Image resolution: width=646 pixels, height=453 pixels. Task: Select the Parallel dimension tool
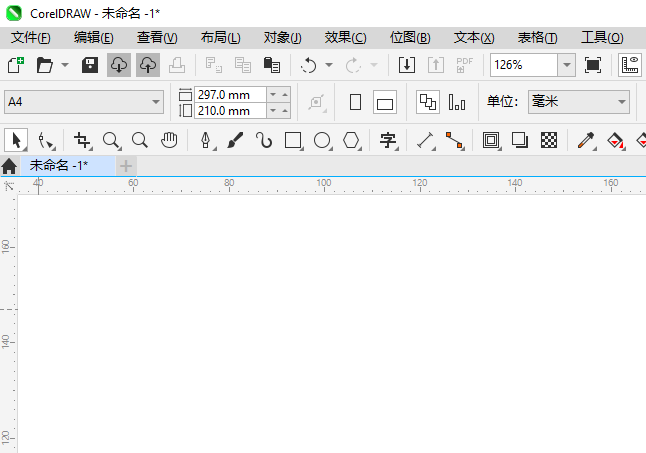426,140
